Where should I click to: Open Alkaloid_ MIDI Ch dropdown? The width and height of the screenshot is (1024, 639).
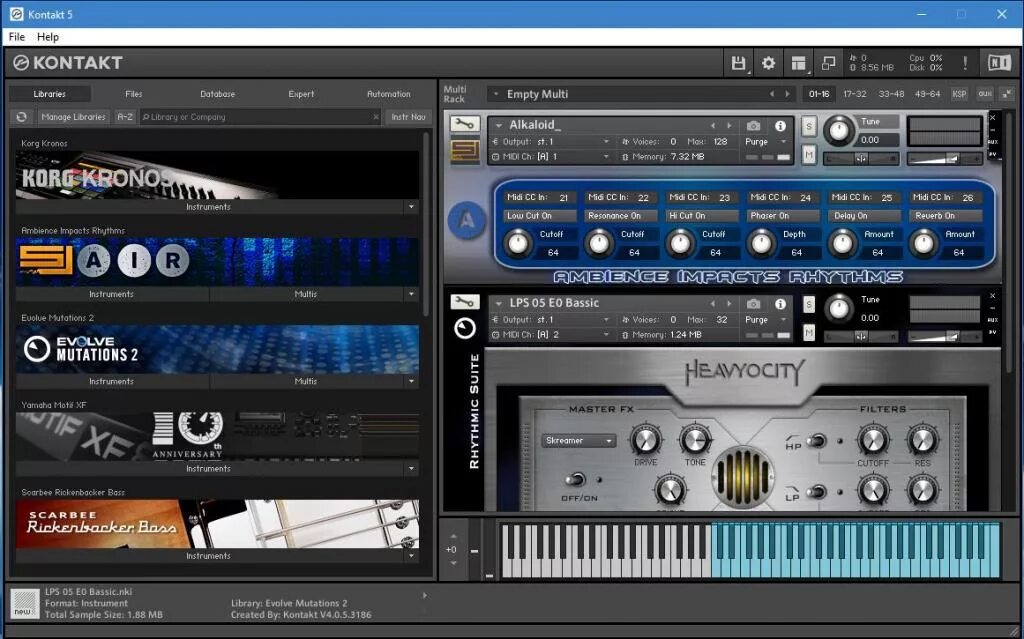(551, 157)
